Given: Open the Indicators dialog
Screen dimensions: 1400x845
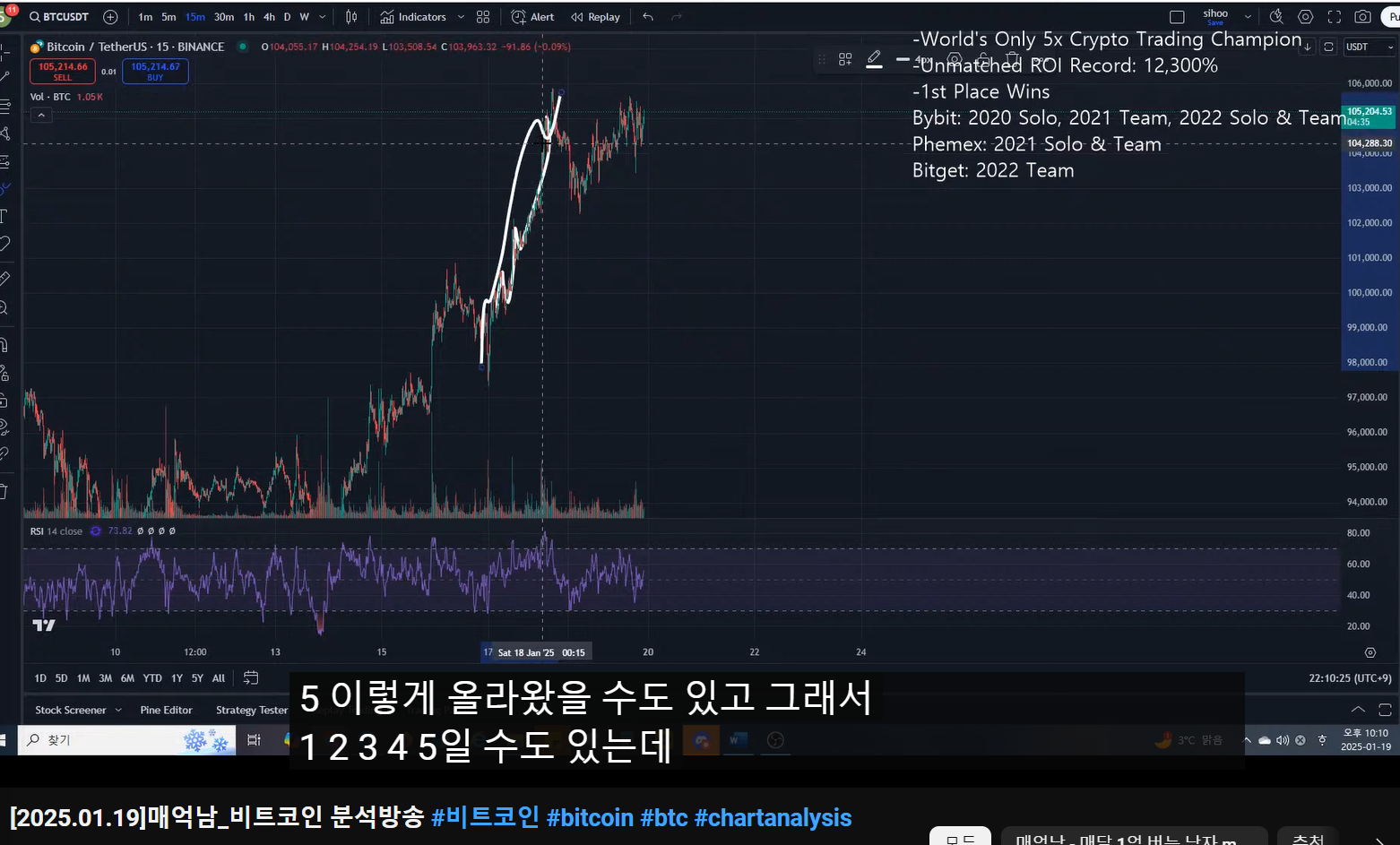Looking at the screenshot, I should tap(413, 17).
